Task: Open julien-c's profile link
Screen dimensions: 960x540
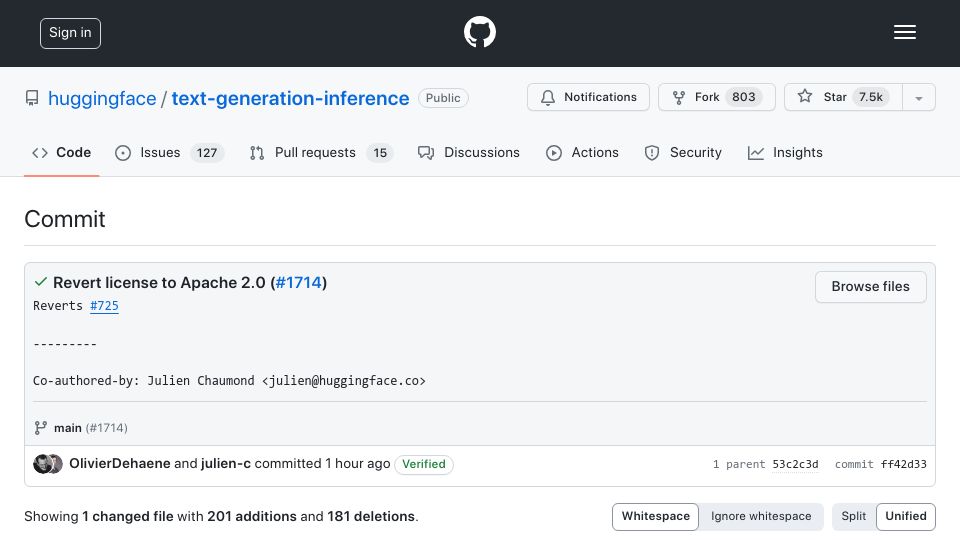Action: (225, 463)
